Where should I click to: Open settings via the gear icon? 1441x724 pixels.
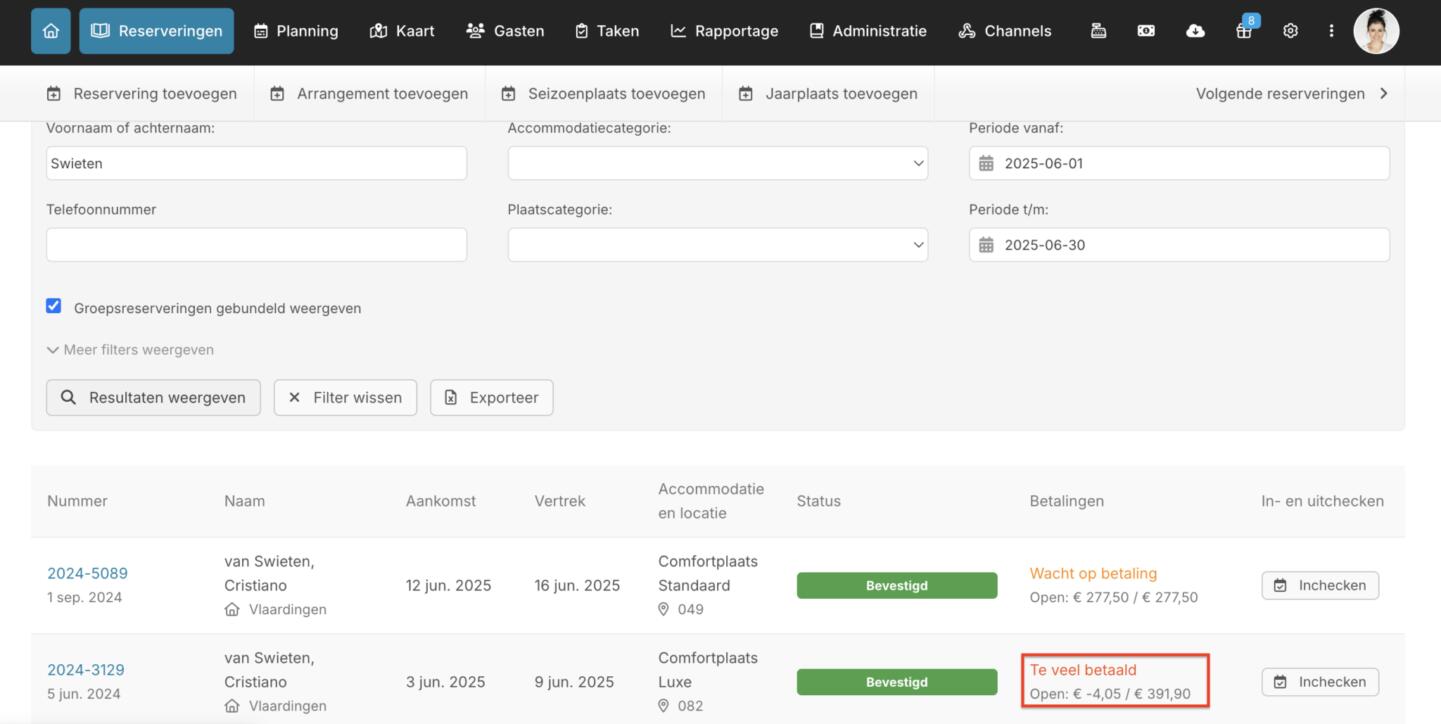1290,31
